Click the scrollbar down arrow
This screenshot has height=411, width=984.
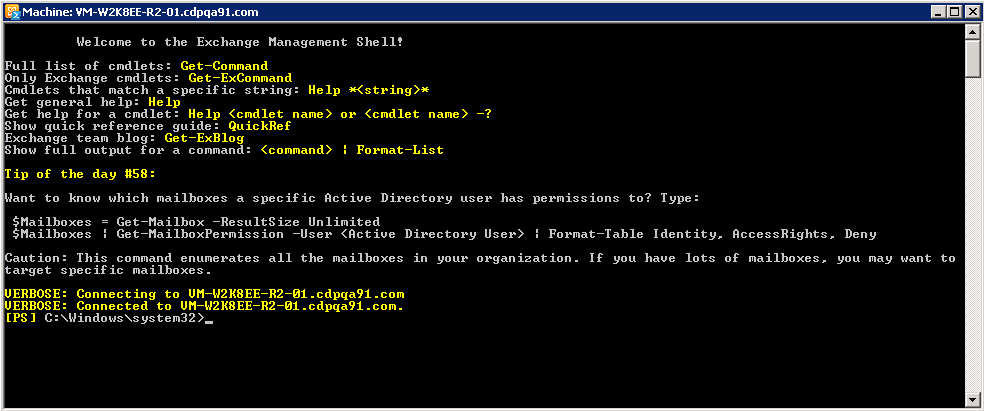tap(973, 399)
